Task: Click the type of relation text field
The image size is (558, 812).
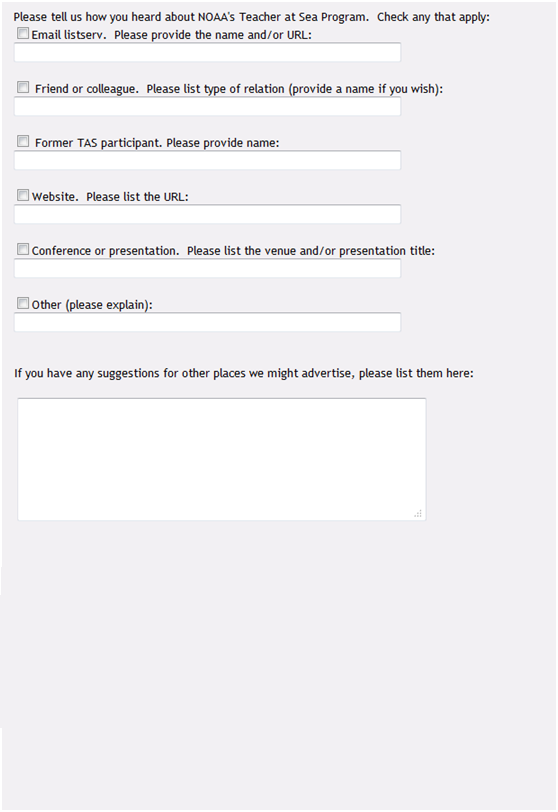Action: [x=207, y=106]
